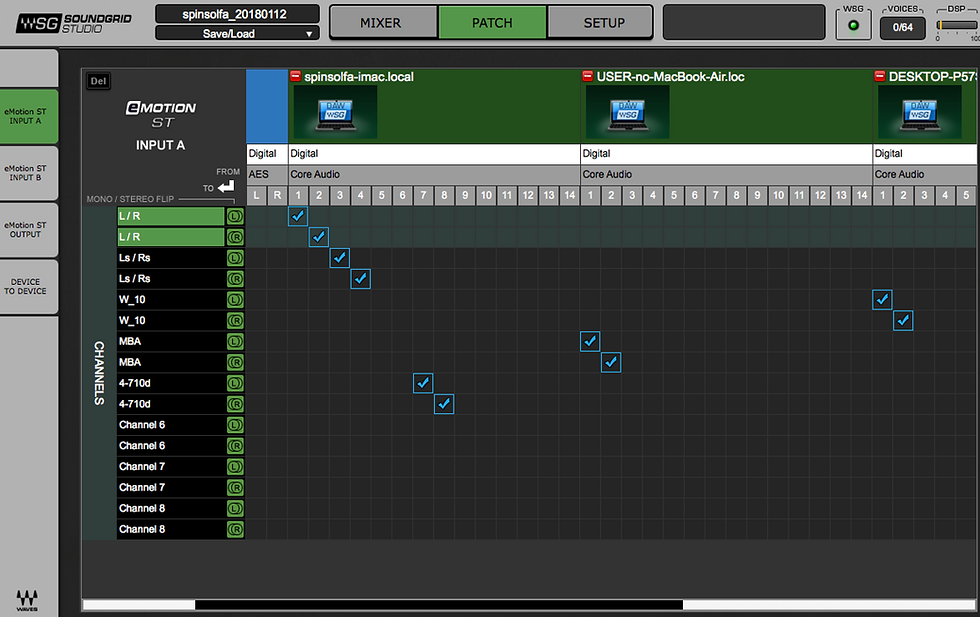Image resolution: width=980 pixels, height=617 pixels.
Task: Click Core Audio label under spinsolfa-imac.local
Action: pyautogui.click(x=315, y=174)
